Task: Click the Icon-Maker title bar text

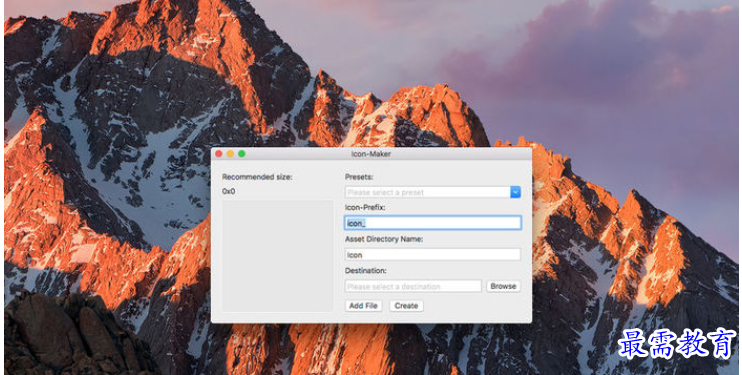Action: click(371, 154)
